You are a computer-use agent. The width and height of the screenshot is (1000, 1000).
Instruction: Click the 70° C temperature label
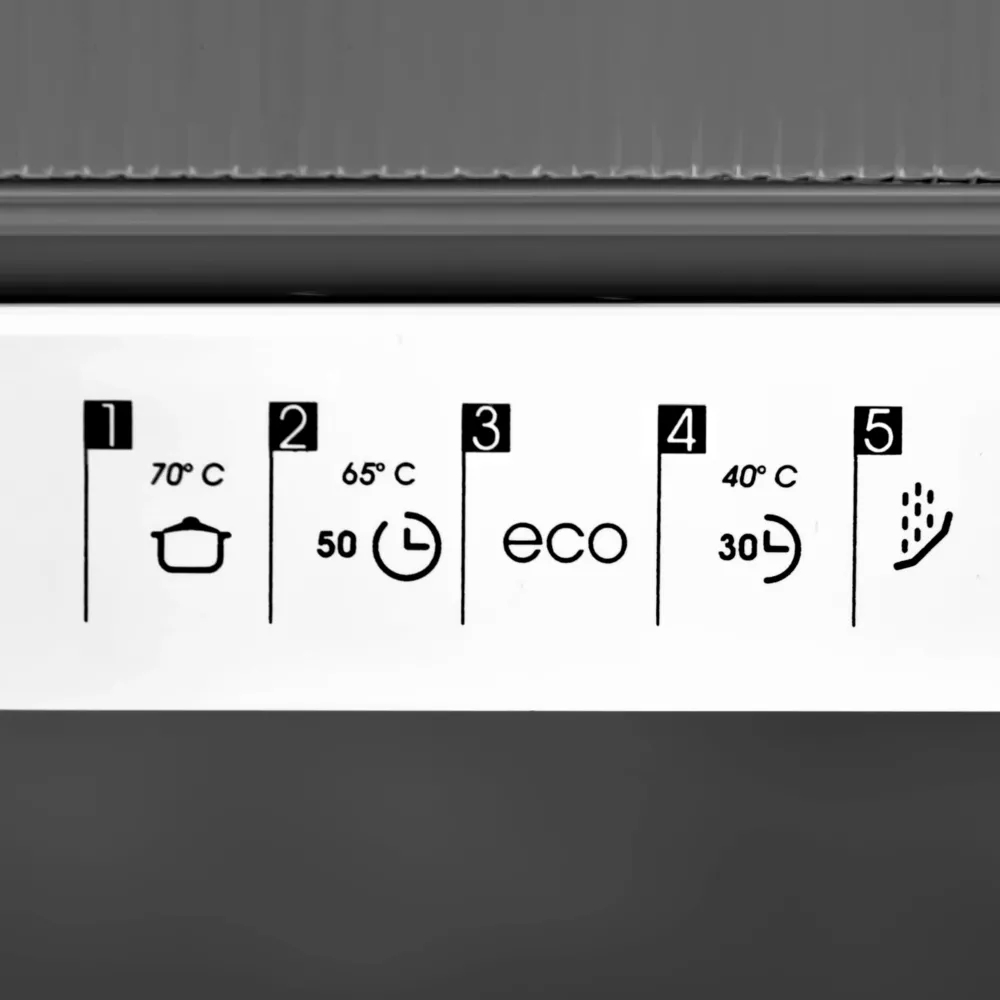[x=188, y=474]
